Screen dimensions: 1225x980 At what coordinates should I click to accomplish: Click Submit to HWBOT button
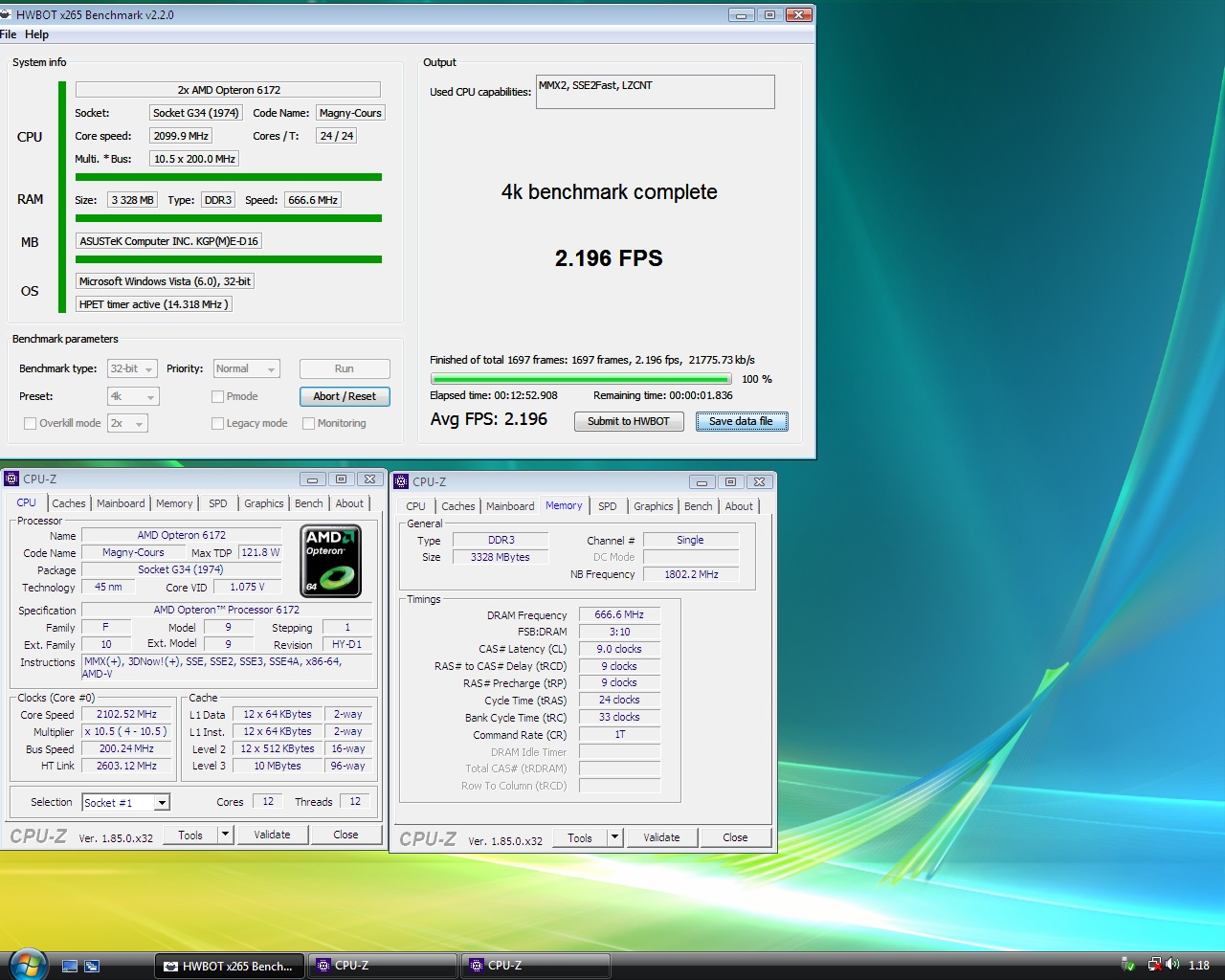(629, 421)
